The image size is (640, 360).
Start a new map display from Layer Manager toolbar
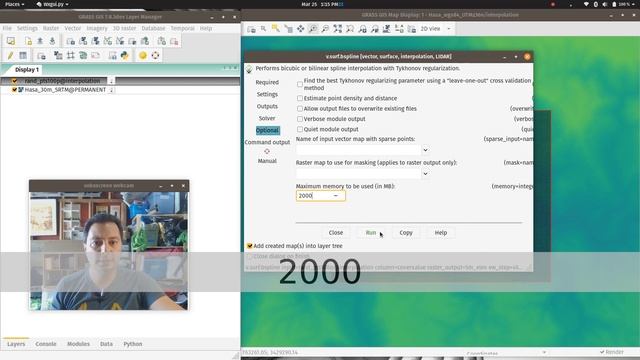tap(11, 41)
